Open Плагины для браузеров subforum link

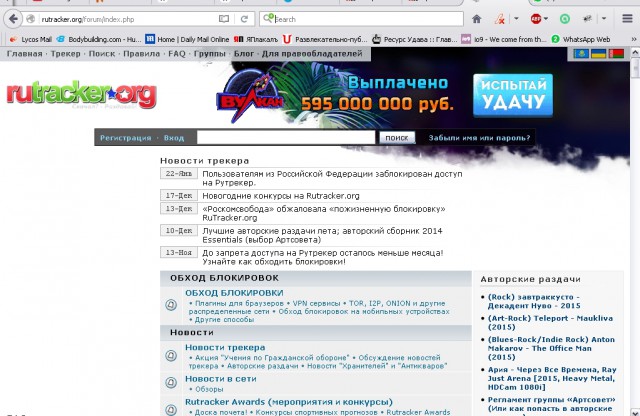tap(239, 303)
